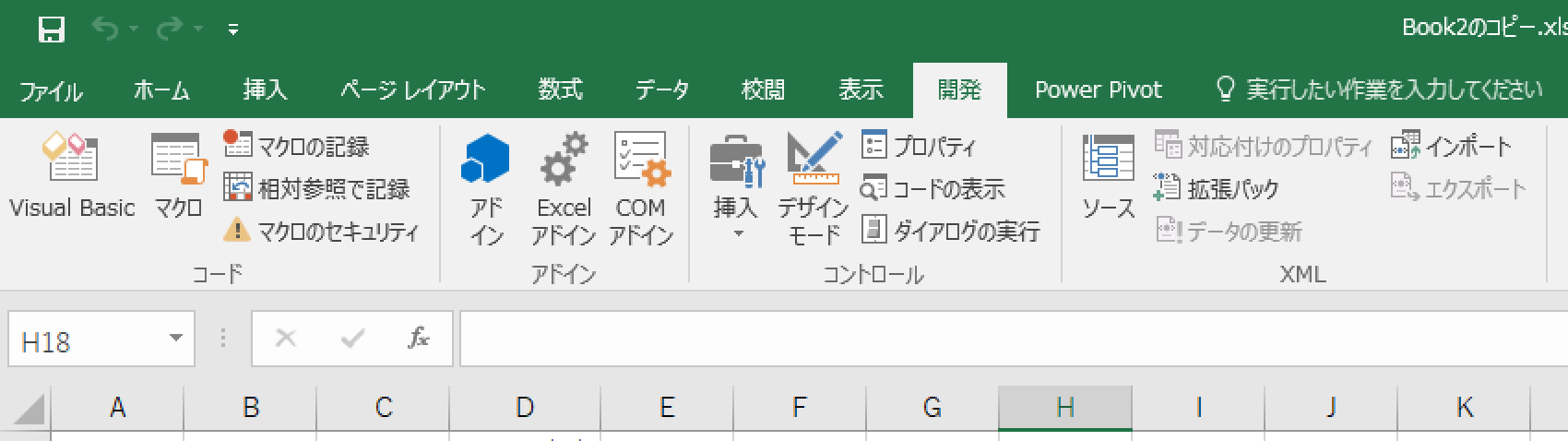Click XML インポート
This screenshot has width=1568, height=441.
pos(1452,146)
